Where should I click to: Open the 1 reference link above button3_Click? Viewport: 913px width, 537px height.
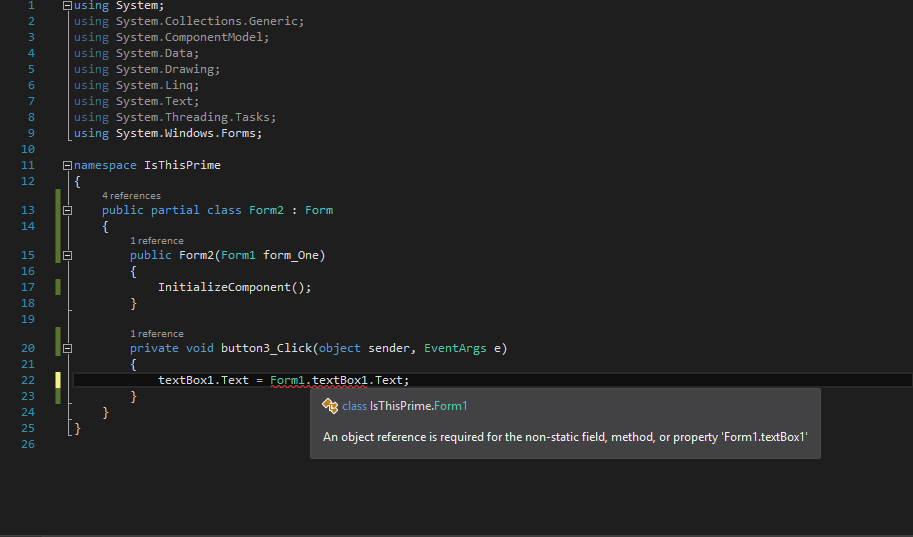click(x=157, y=334)
